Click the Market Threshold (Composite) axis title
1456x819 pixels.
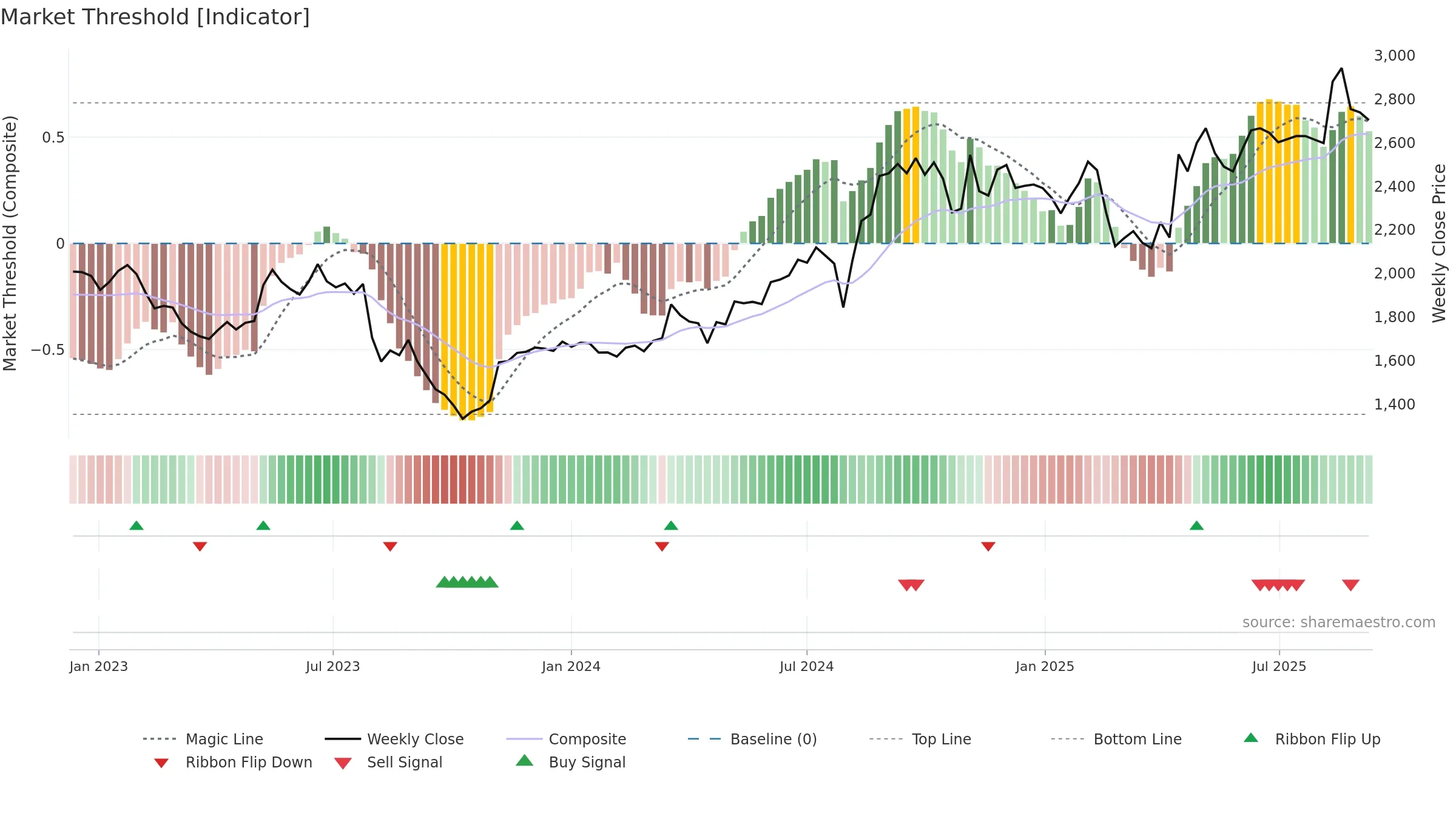click(x=10, y=243)
